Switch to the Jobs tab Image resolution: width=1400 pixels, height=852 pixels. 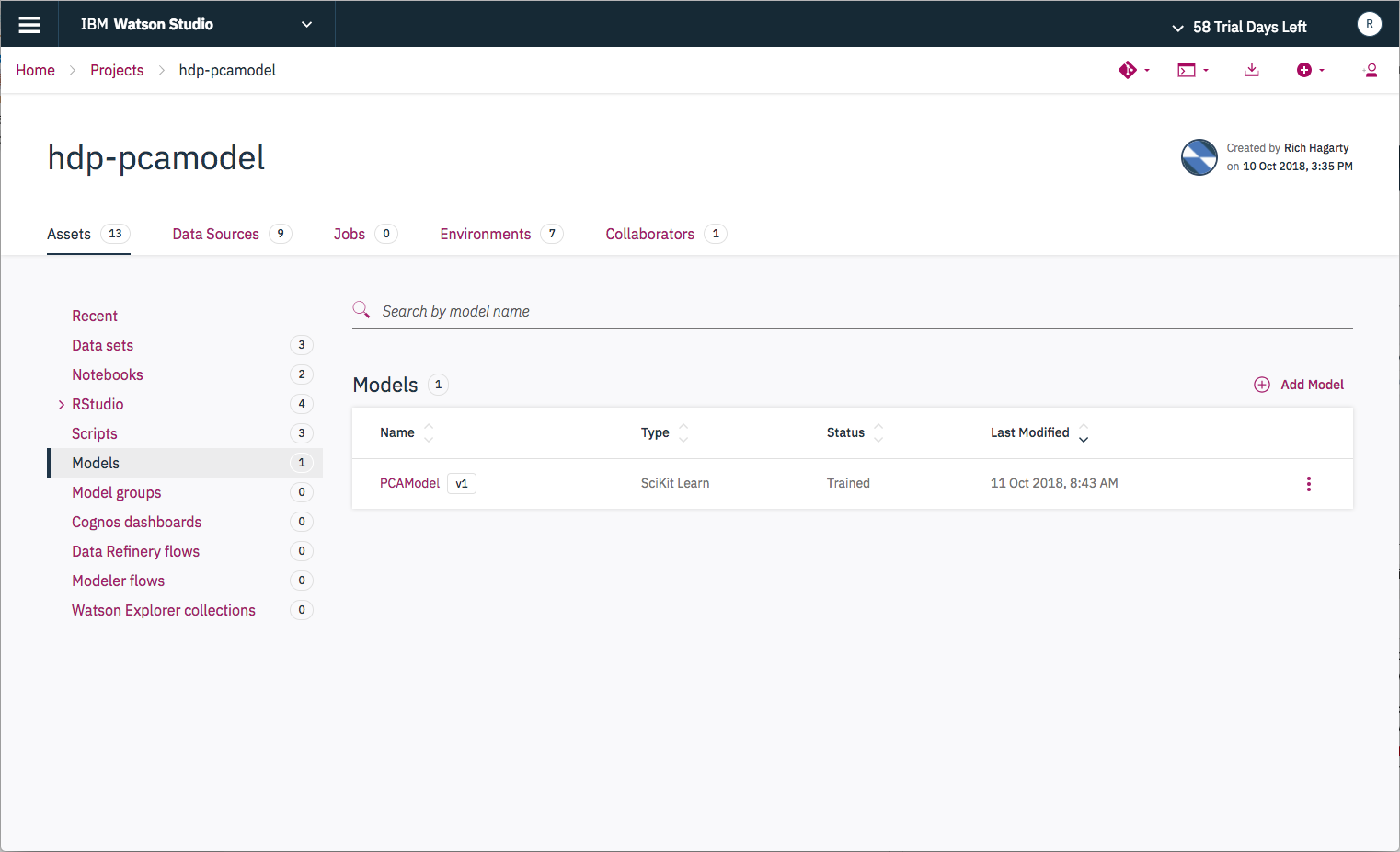point(365,234)
